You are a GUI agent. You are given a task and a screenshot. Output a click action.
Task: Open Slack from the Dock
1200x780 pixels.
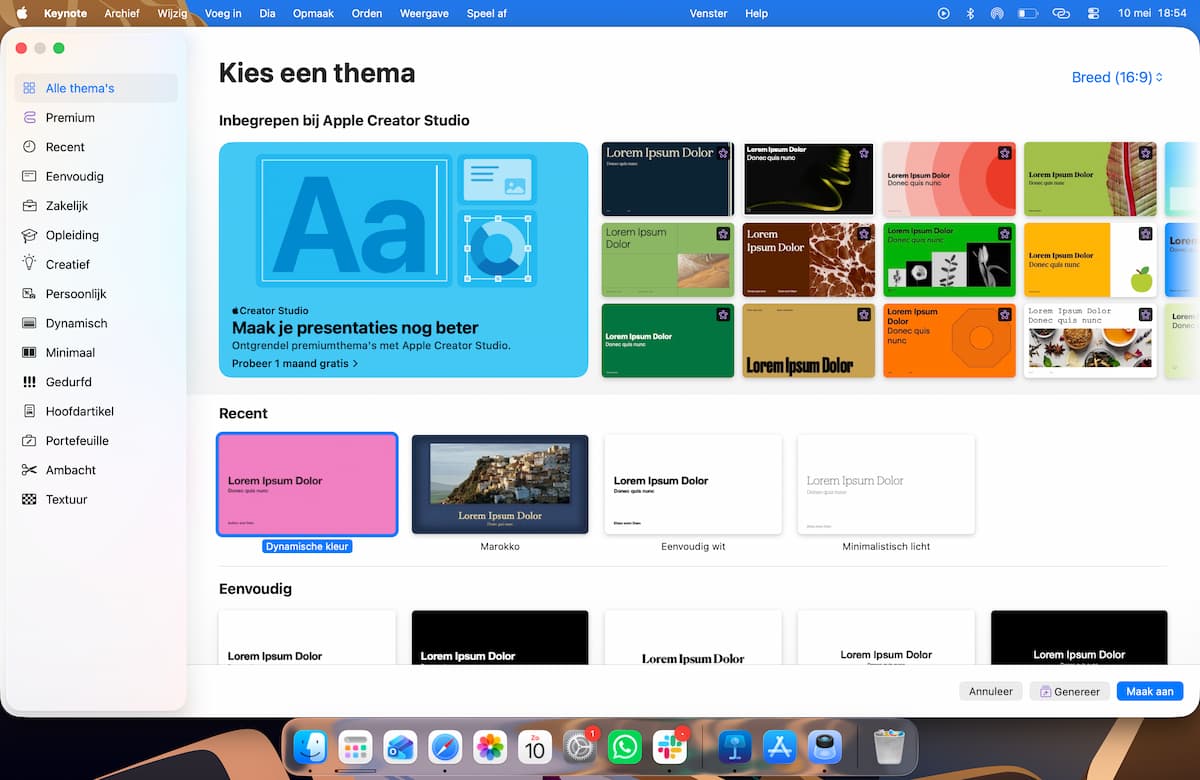(x=669, y=747)
